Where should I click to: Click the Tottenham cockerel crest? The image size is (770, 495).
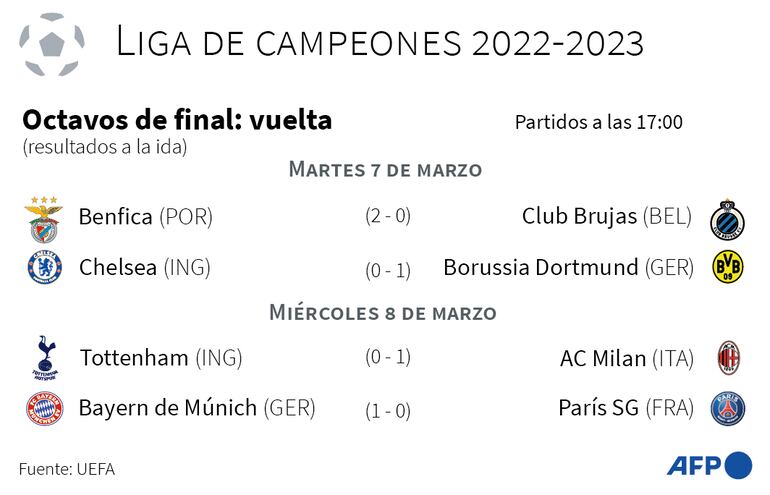[45, 358]
